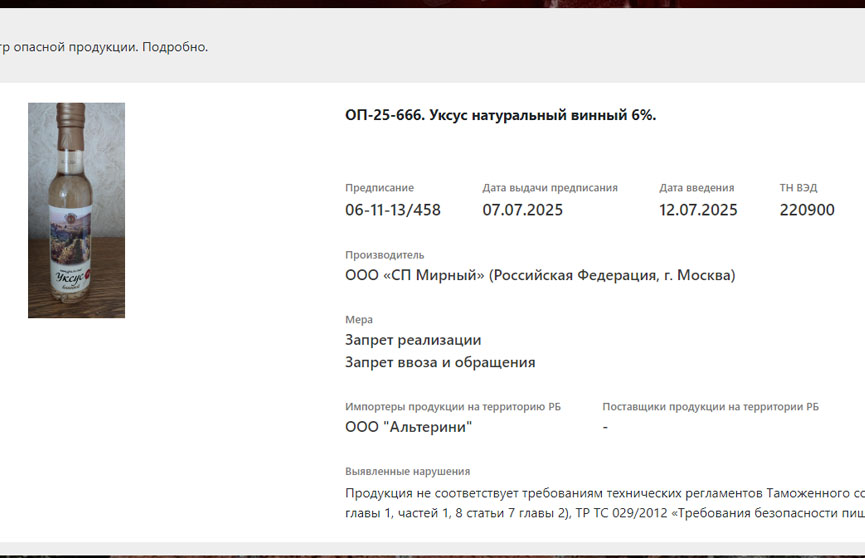Image resolution: width=865 pixels, height=558 pixels.
Task: Click the "Производитель" label
Action: click(x=384, y=255)
